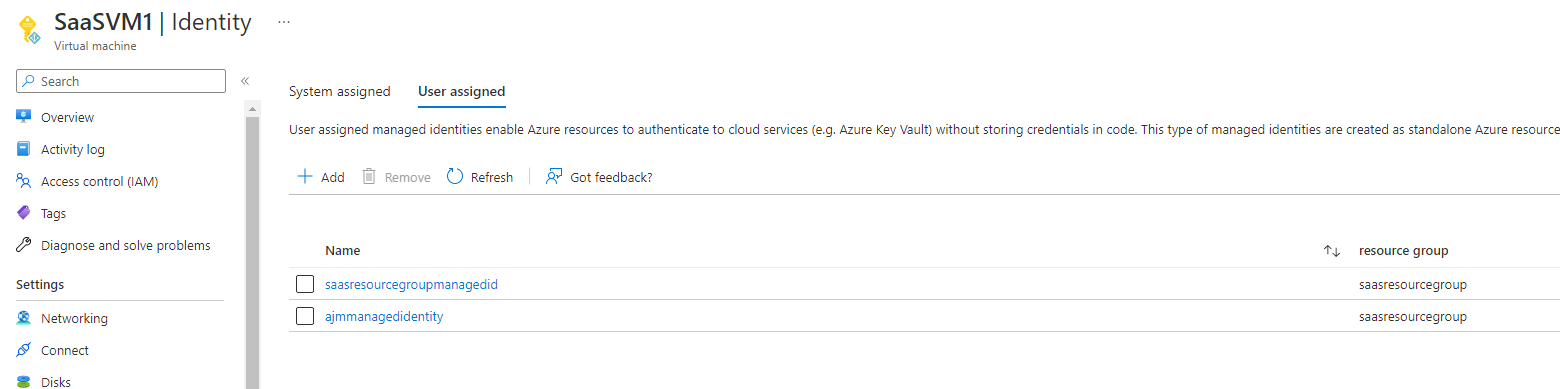The height and width of the screenshot is (389, 1560).
Task: Collapse the sidebar with the double chevron
Action: pyautogui.click(x=244, y=81)
